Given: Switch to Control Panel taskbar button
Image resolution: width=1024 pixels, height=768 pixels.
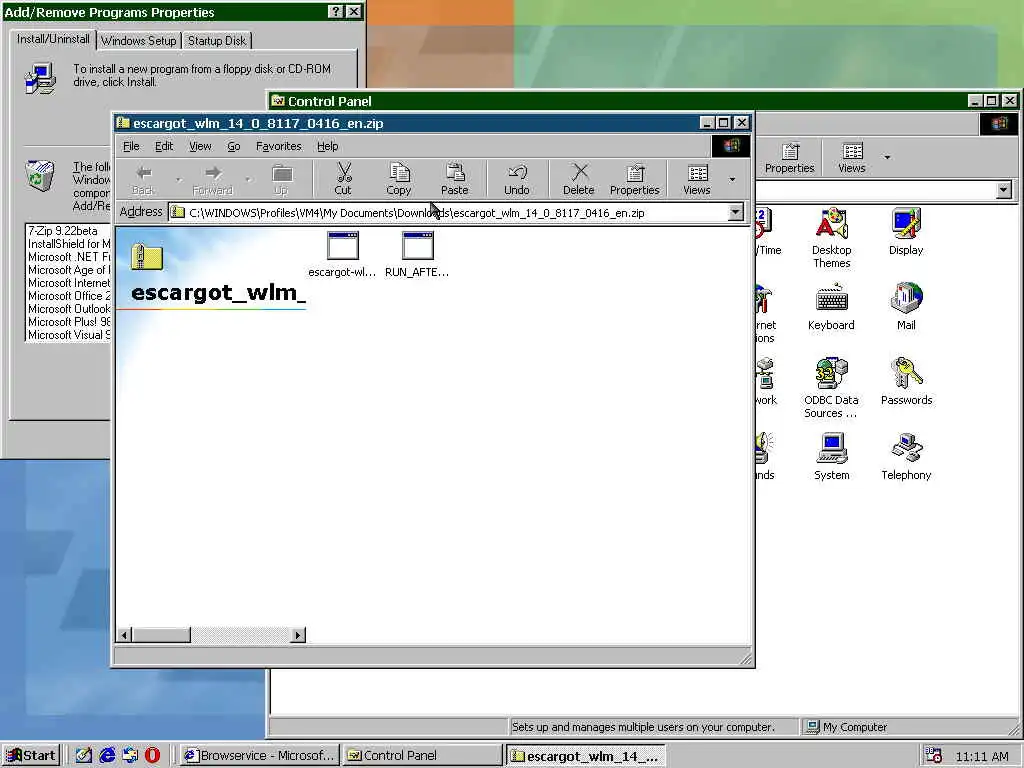Looking at the screenshot, I should pyautogui.click(x=422, y=756).
